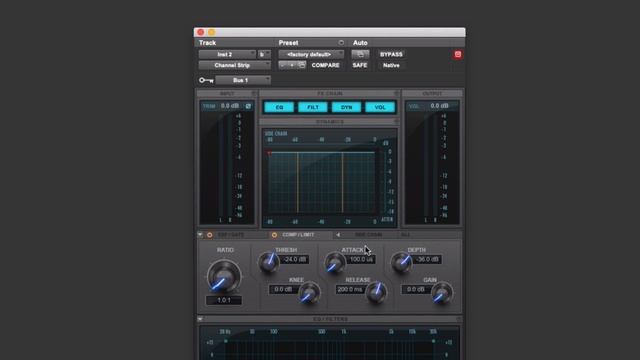Click the EQ/FILTERS header corner icon
This screenshot has height=360, width=640.
coord(458,319)
